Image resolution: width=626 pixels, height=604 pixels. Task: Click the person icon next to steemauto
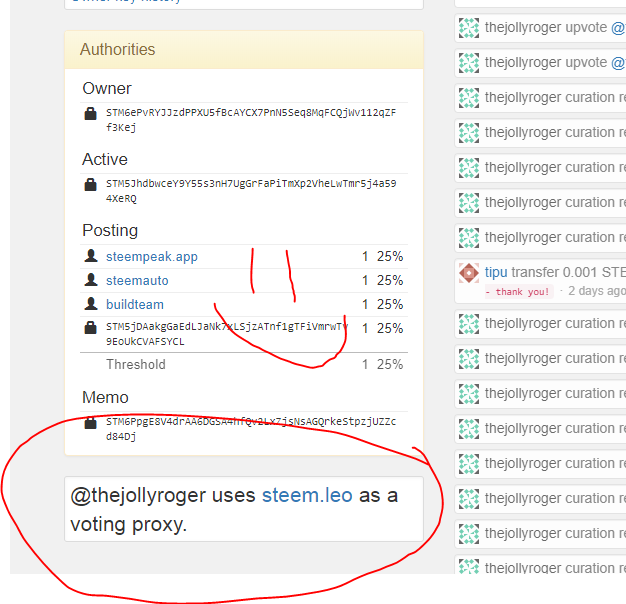[91, 280]
